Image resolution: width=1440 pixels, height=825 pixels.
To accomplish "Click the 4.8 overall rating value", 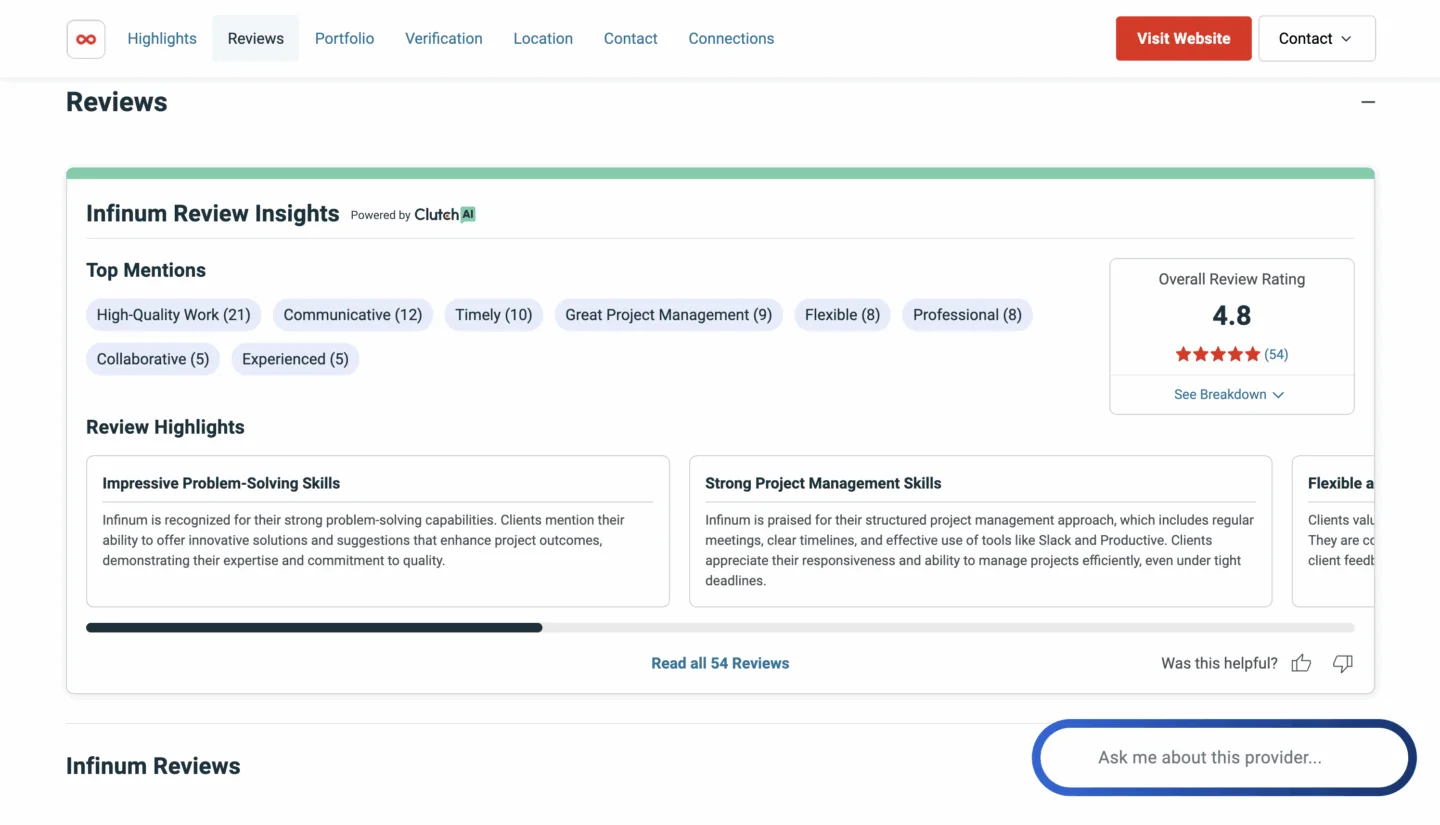I will (1232, 316).
